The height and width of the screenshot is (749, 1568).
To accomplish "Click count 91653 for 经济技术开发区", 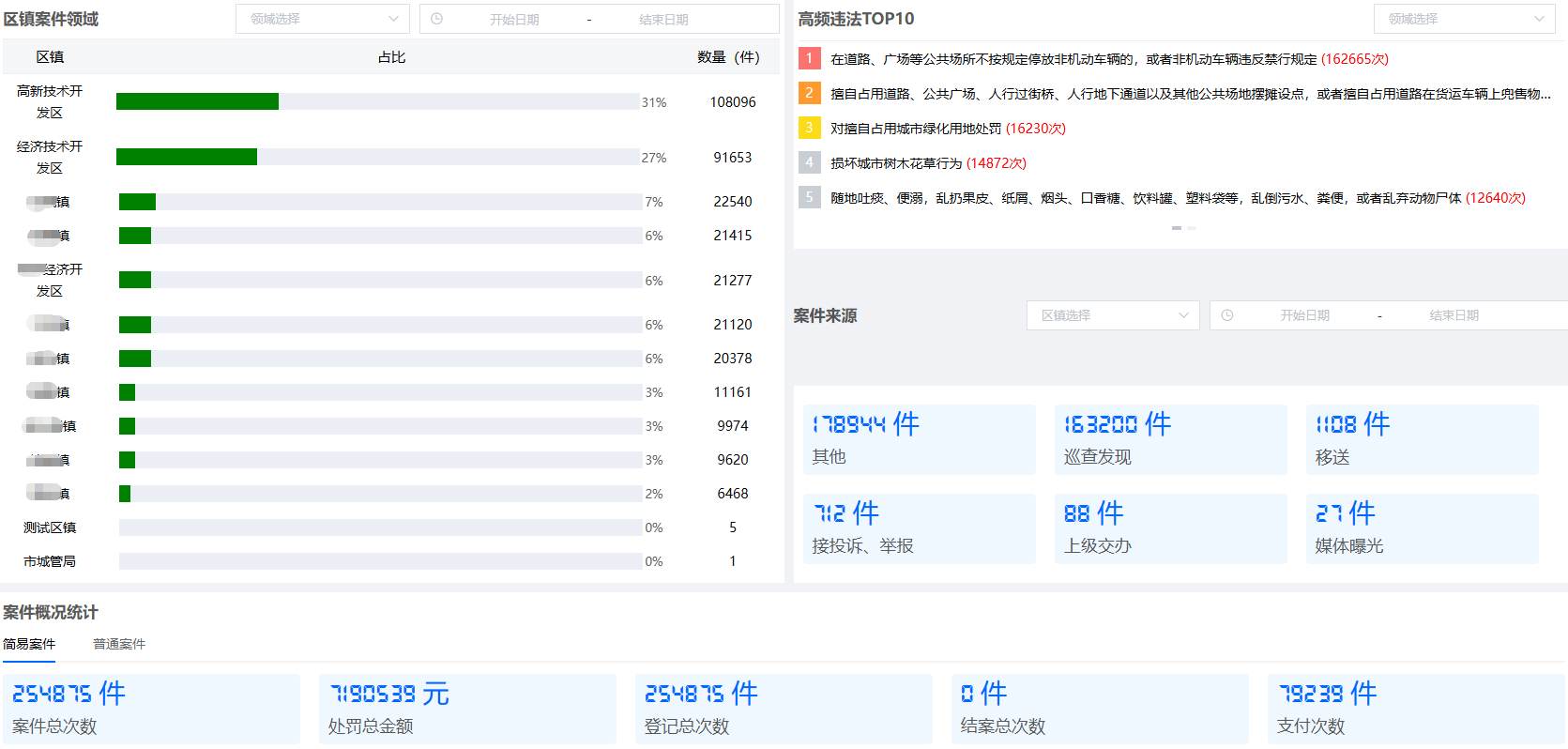I will 733,158.
